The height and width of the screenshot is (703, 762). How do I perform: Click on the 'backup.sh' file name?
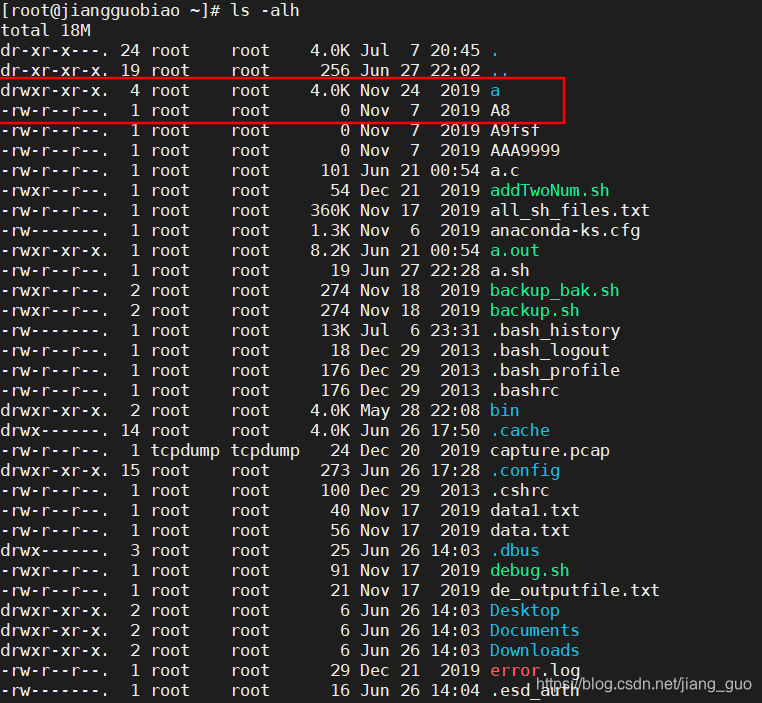(535, 310)
